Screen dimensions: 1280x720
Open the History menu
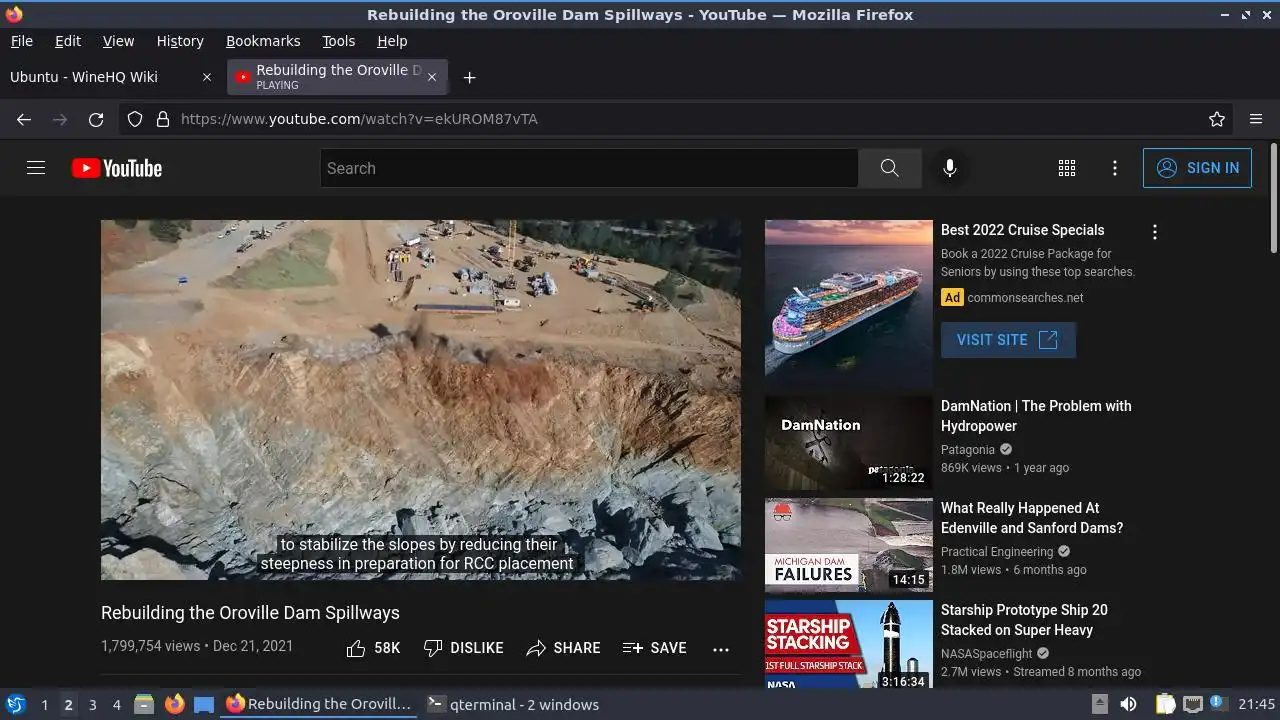pyautogui.click(x=180, y=41)
